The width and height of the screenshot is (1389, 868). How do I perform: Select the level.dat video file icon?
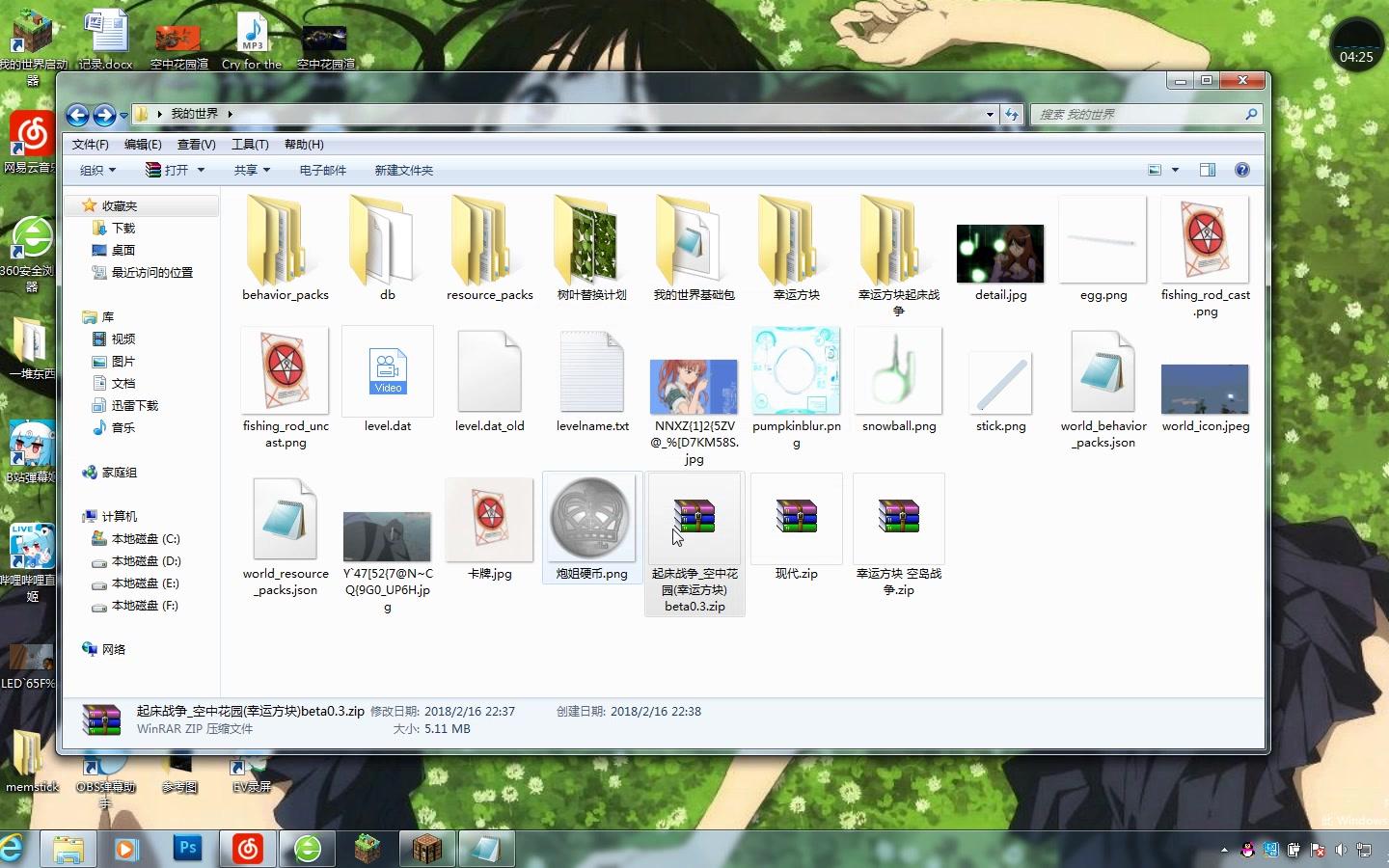388,372
